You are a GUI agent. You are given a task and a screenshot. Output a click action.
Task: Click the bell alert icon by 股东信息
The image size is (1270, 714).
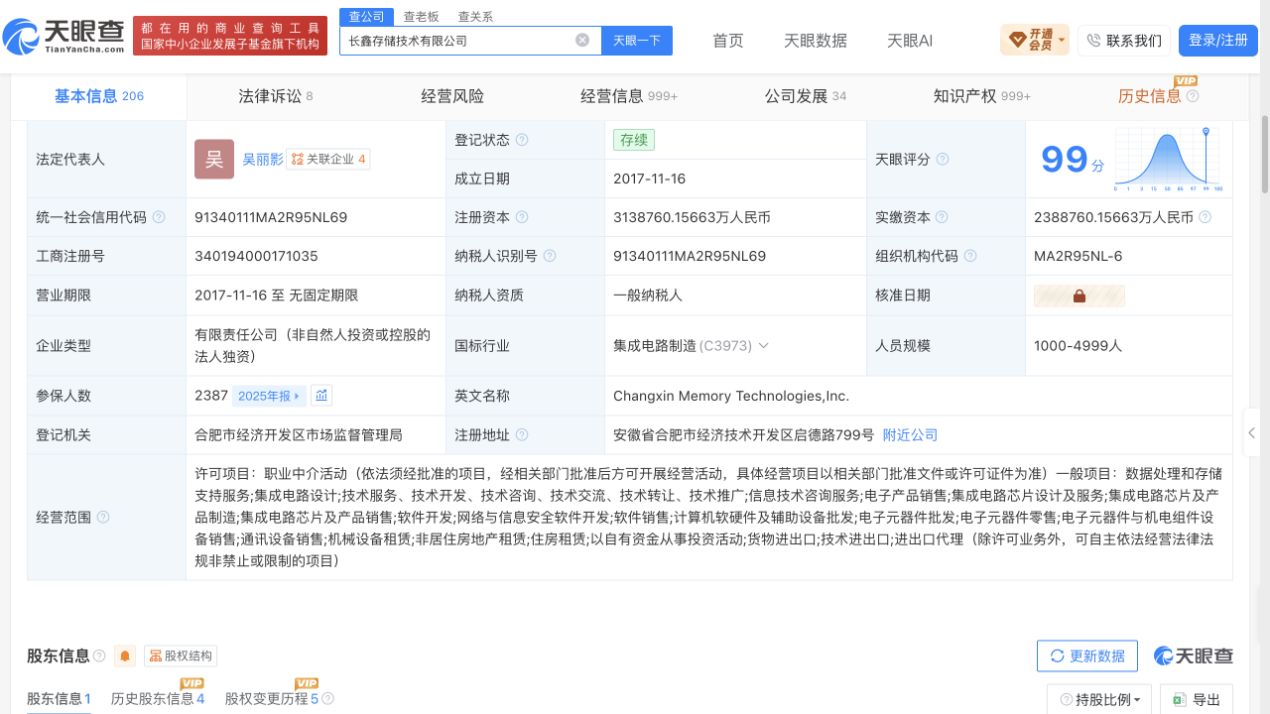point(125,656)
